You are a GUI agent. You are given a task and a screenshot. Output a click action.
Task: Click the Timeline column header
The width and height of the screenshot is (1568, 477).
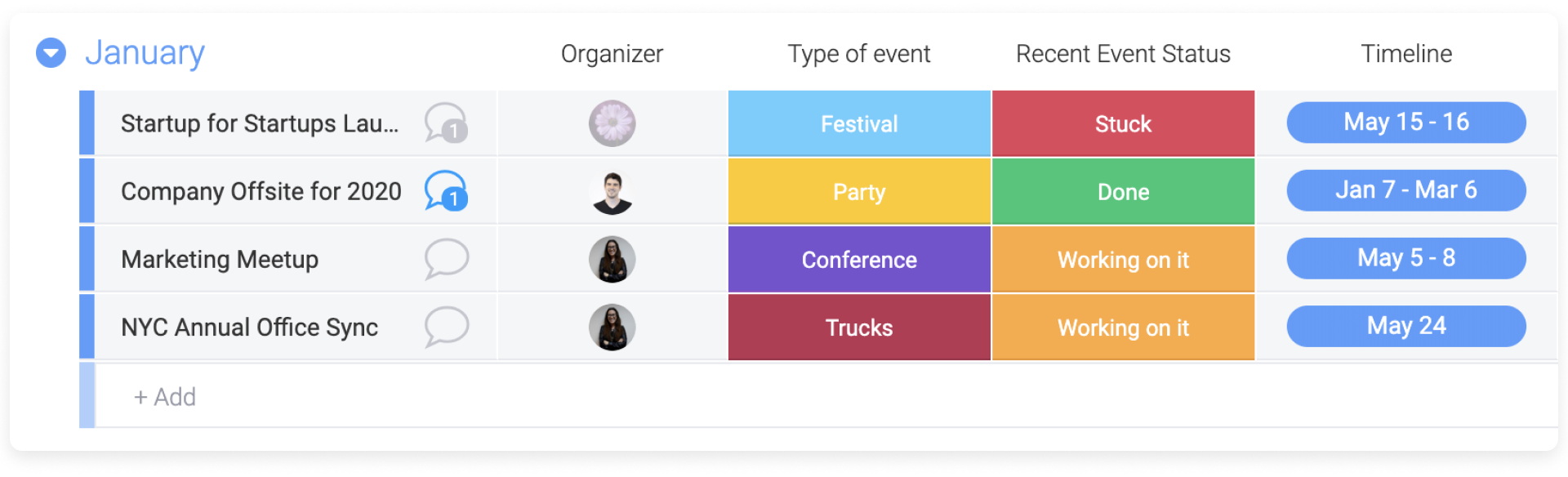tap(1406, 54)
